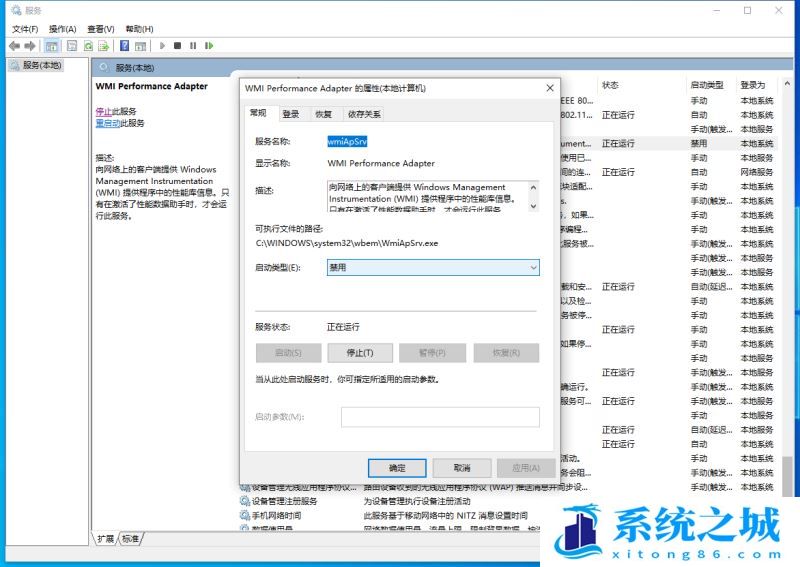Screen dimensions: 800x567
Task: Click the 停止(T) button in the dialog
Action: coord(360,353)
